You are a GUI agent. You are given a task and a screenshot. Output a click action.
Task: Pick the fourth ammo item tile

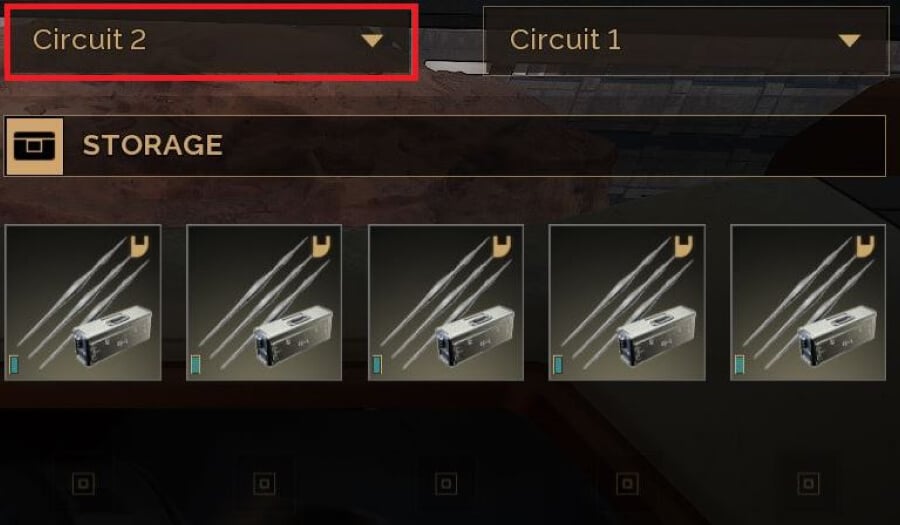click(627, 302)
